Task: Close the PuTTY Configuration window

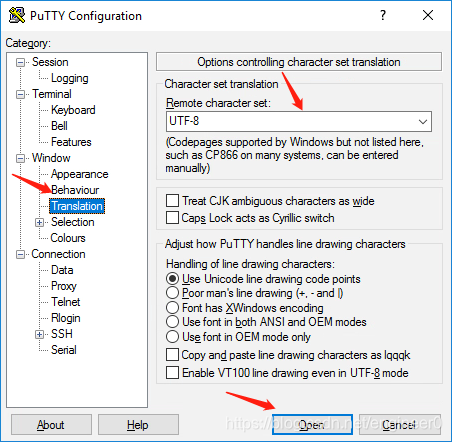Action: 428,15
